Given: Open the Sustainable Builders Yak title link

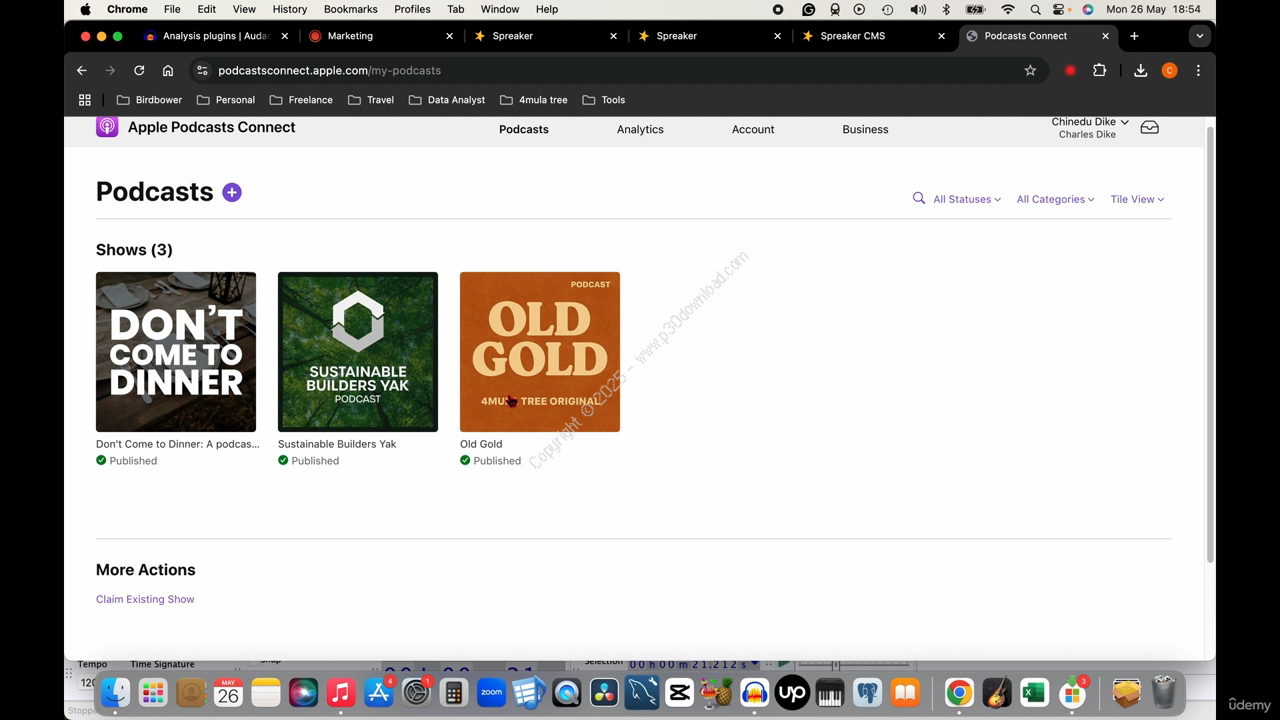Looking at the screenshot, I should [337, 444].
